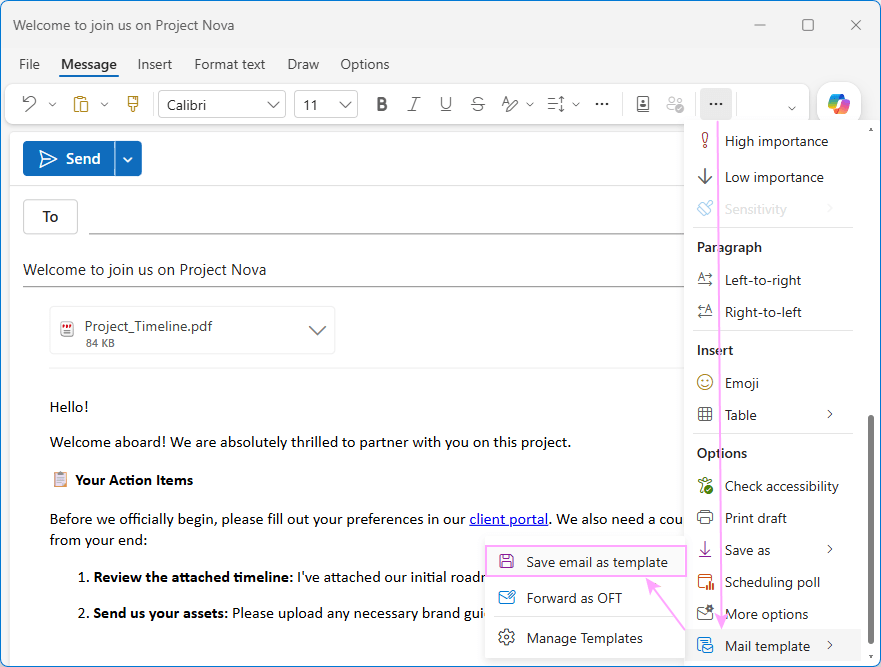Expand the Paste options arrow

pos(104,105)
